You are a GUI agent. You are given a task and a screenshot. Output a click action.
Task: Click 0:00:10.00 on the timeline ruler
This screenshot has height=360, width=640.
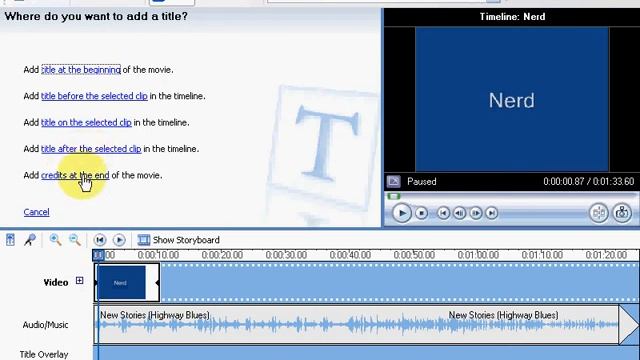158,255
